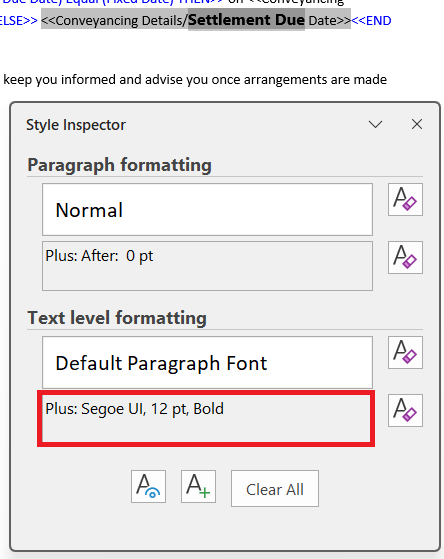444x559 pixels.
Task: Click the bold 'Settlement Due' text
Action: [246, 20]
